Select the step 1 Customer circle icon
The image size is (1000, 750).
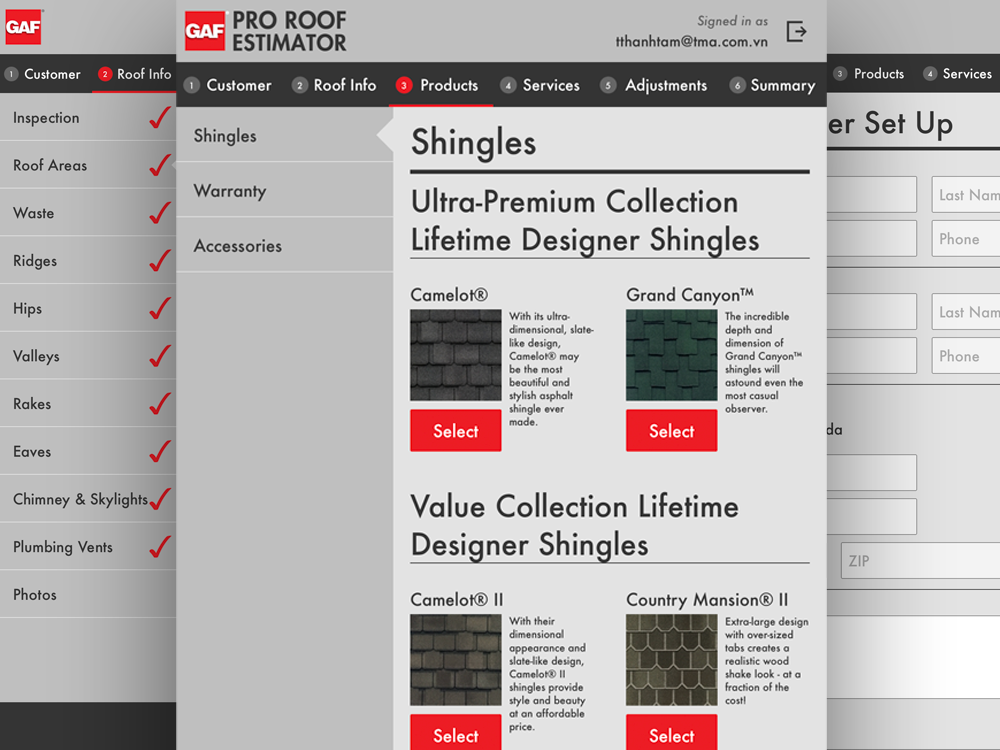pyautogui.click(x=191, y=85)
